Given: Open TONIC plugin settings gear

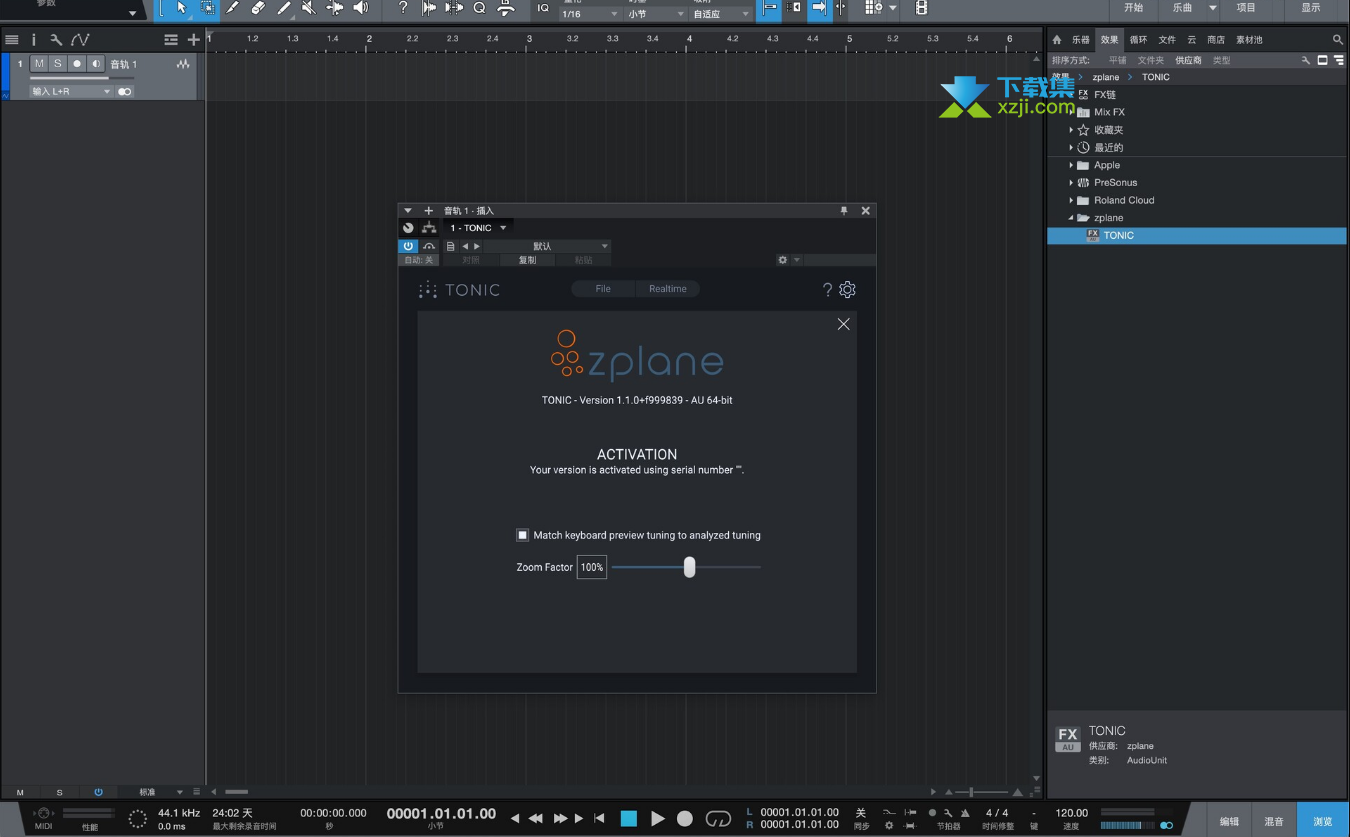Looking at the screenshot, I should pos(847,290).
